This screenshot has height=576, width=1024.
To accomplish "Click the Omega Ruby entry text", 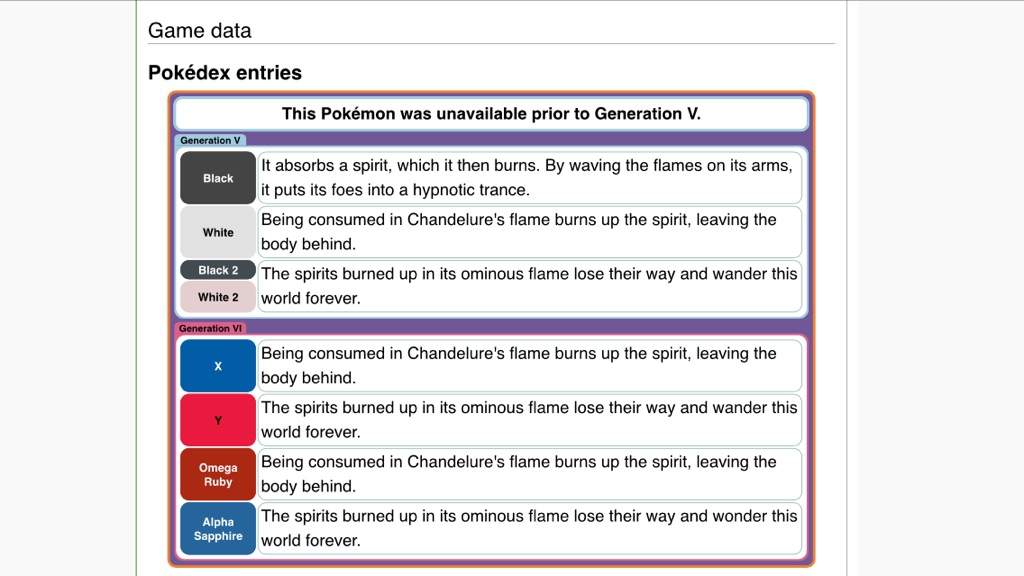I will (x=529, y=474).
